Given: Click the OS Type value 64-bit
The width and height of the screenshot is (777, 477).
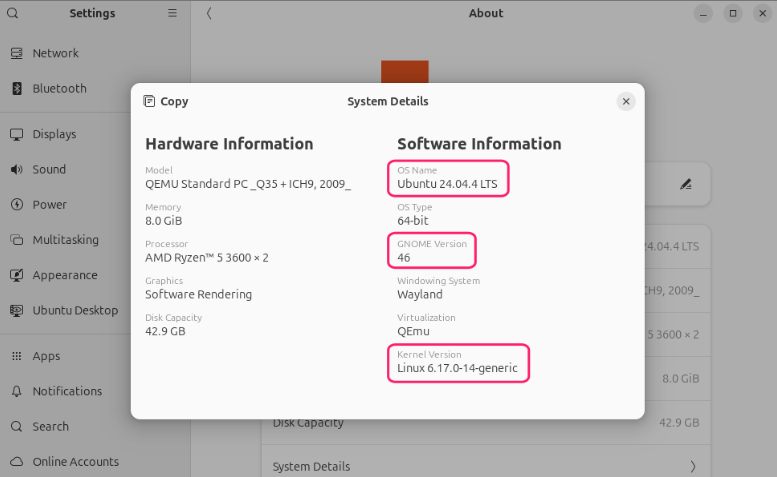Looking at the screenshot, I should click(412, 221).
